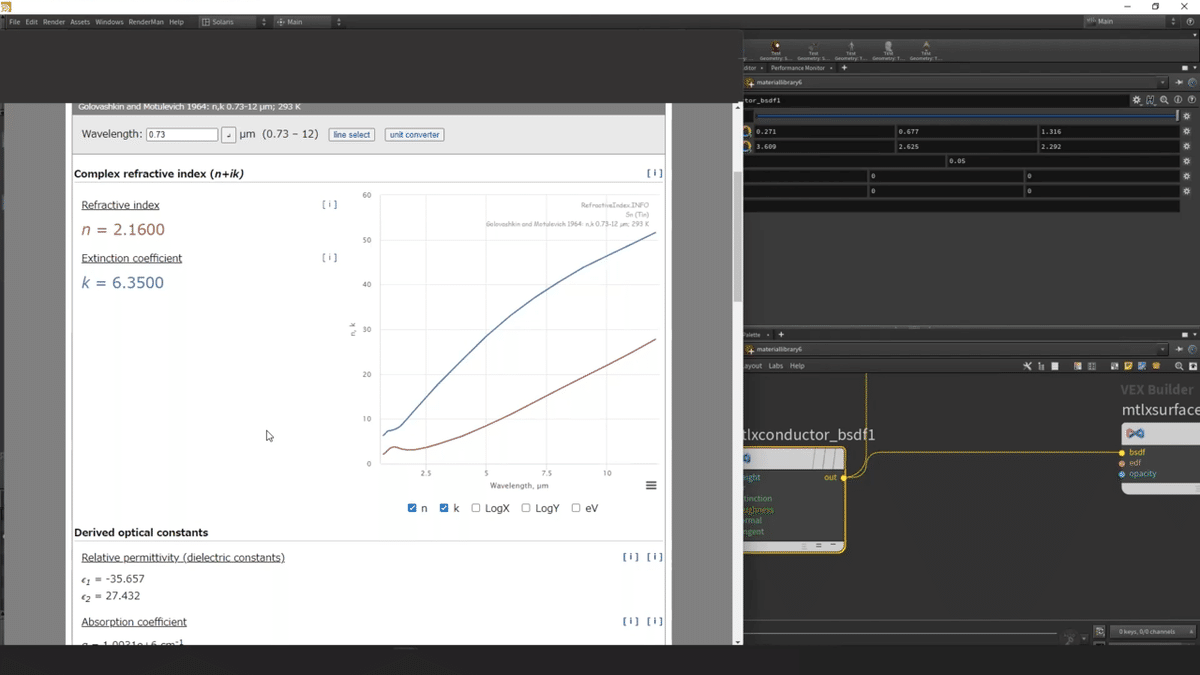1200x675 pixels.
Task: Pin the parameter pane with pin icon
Action: 1180,83
